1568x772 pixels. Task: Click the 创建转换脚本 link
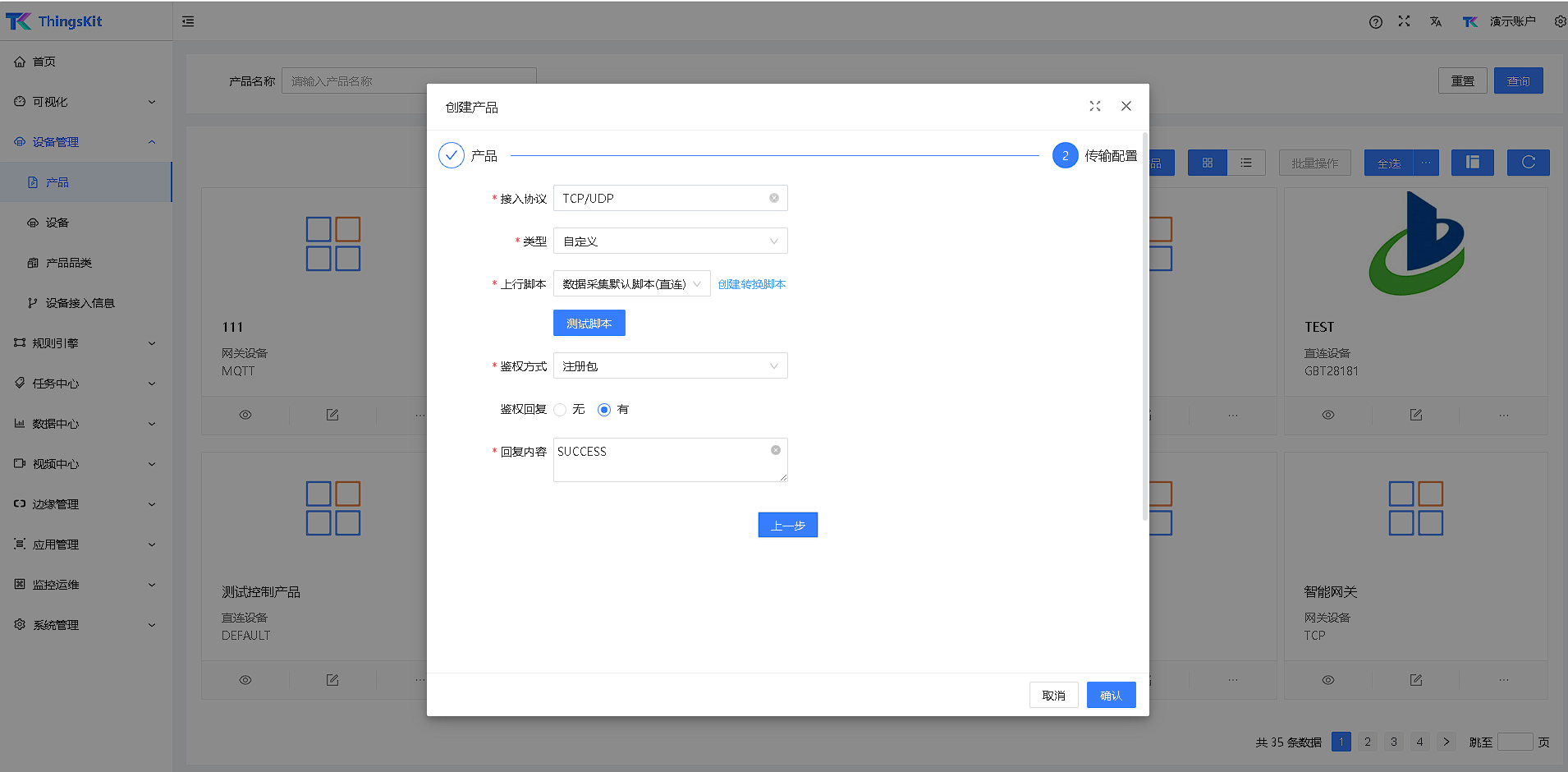tap(751, 284)
